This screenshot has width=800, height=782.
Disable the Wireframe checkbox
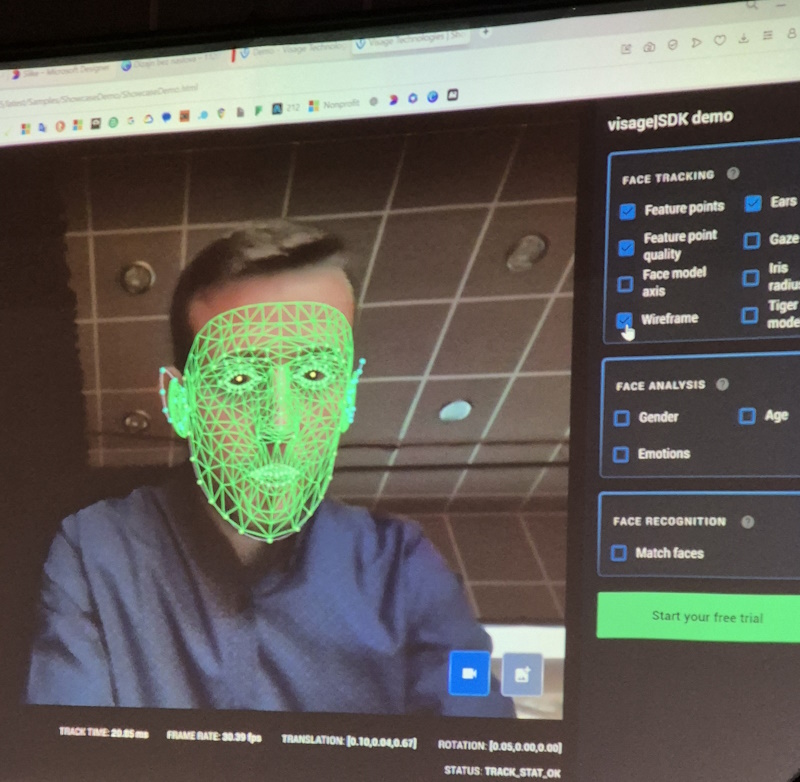click(625, 320)
